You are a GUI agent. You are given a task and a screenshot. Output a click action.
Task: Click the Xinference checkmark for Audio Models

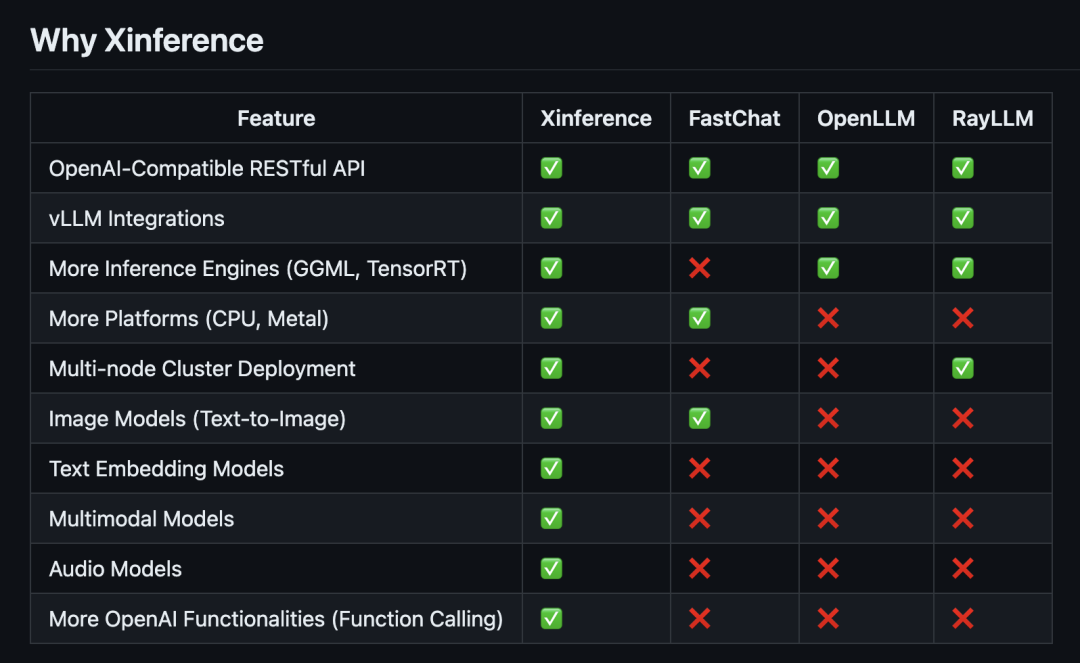[551, 568]
